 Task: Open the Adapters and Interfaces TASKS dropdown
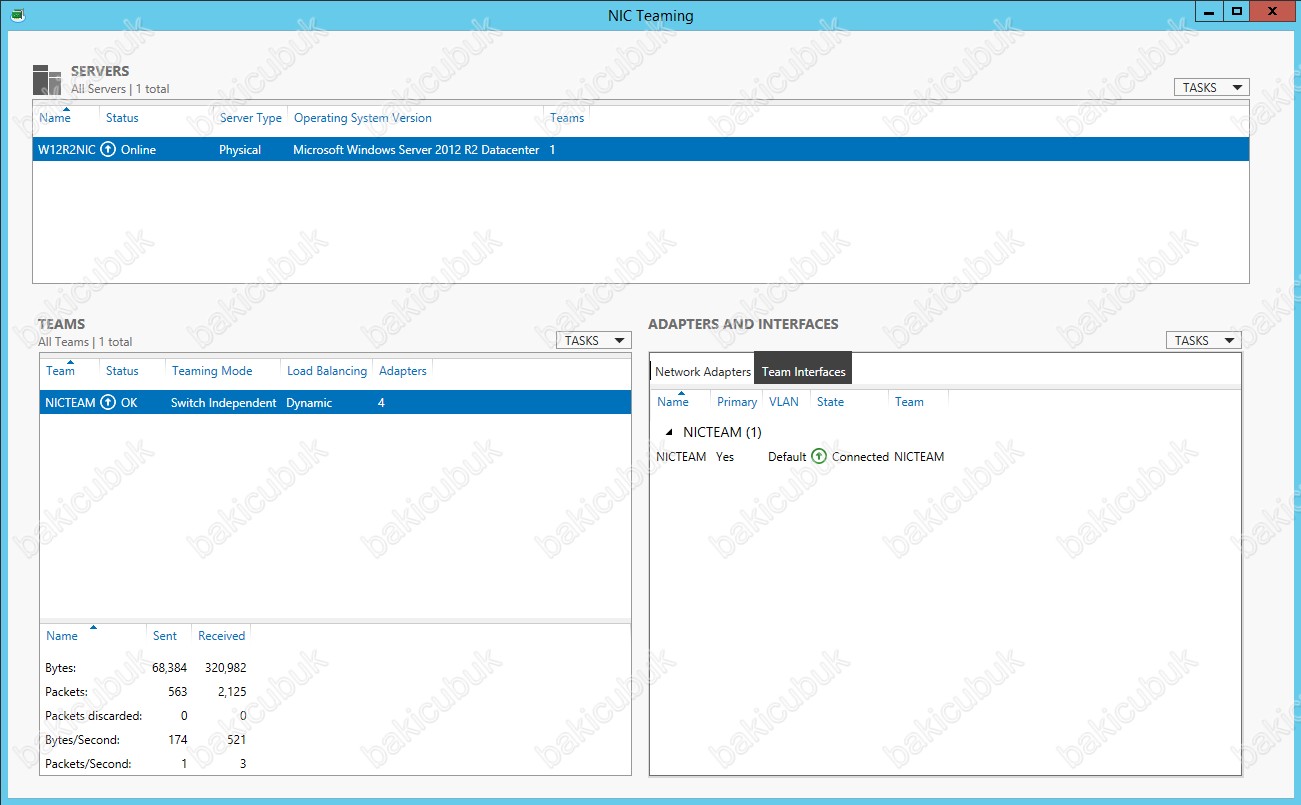1203,341
